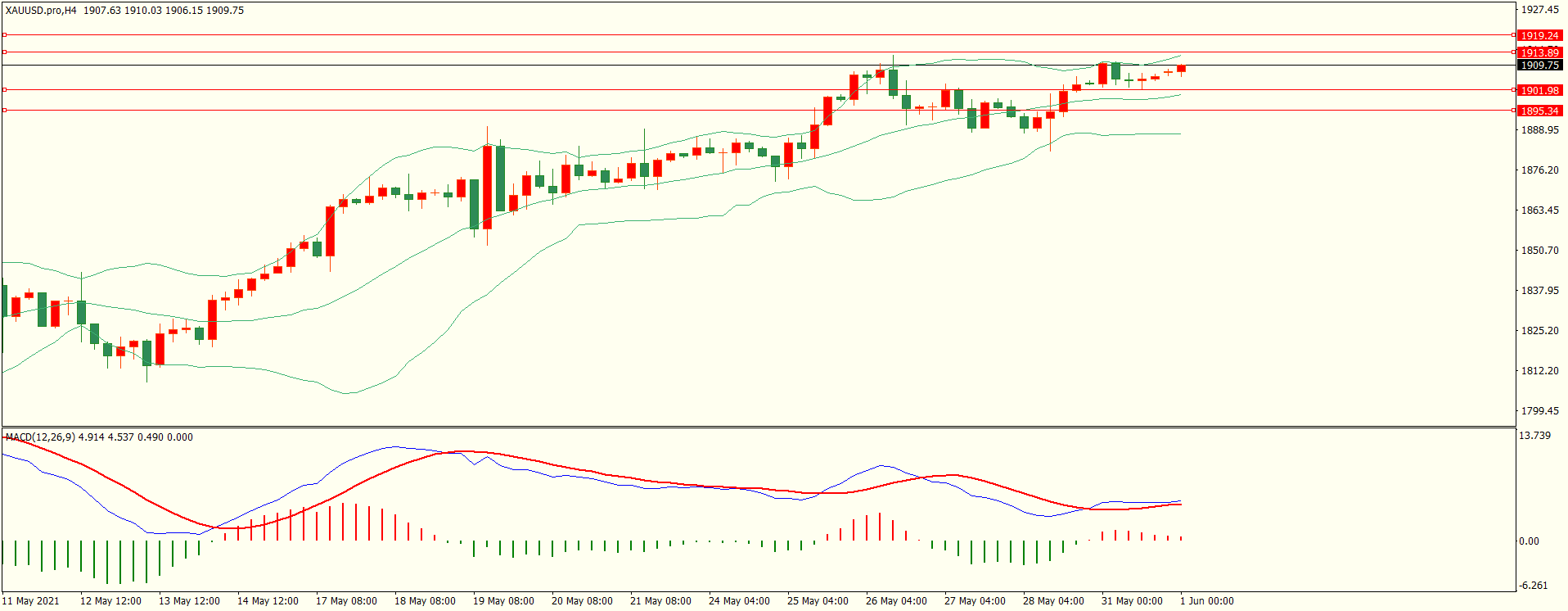
Task: Click the 27 May 04:00 time label
Action: pos(975,601)
